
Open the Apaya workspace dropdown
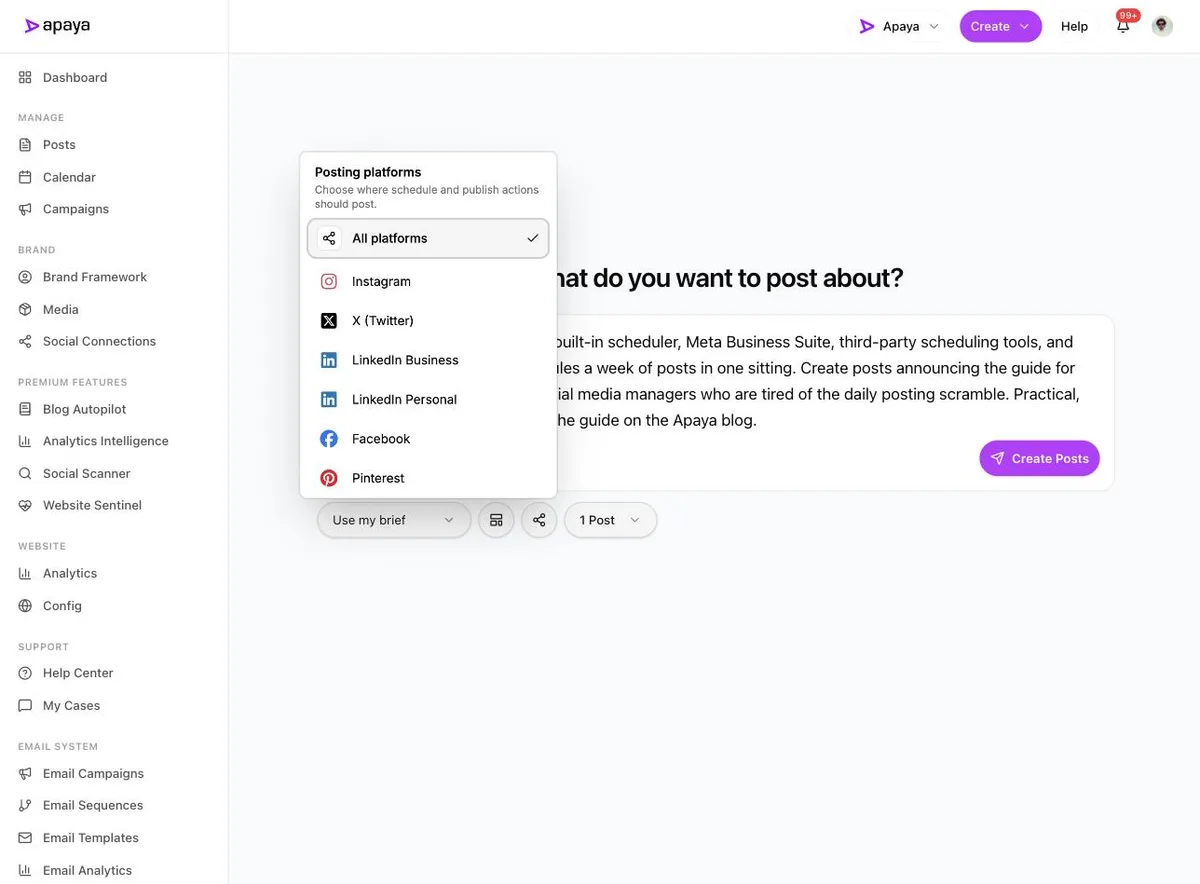tap(899, 26)
